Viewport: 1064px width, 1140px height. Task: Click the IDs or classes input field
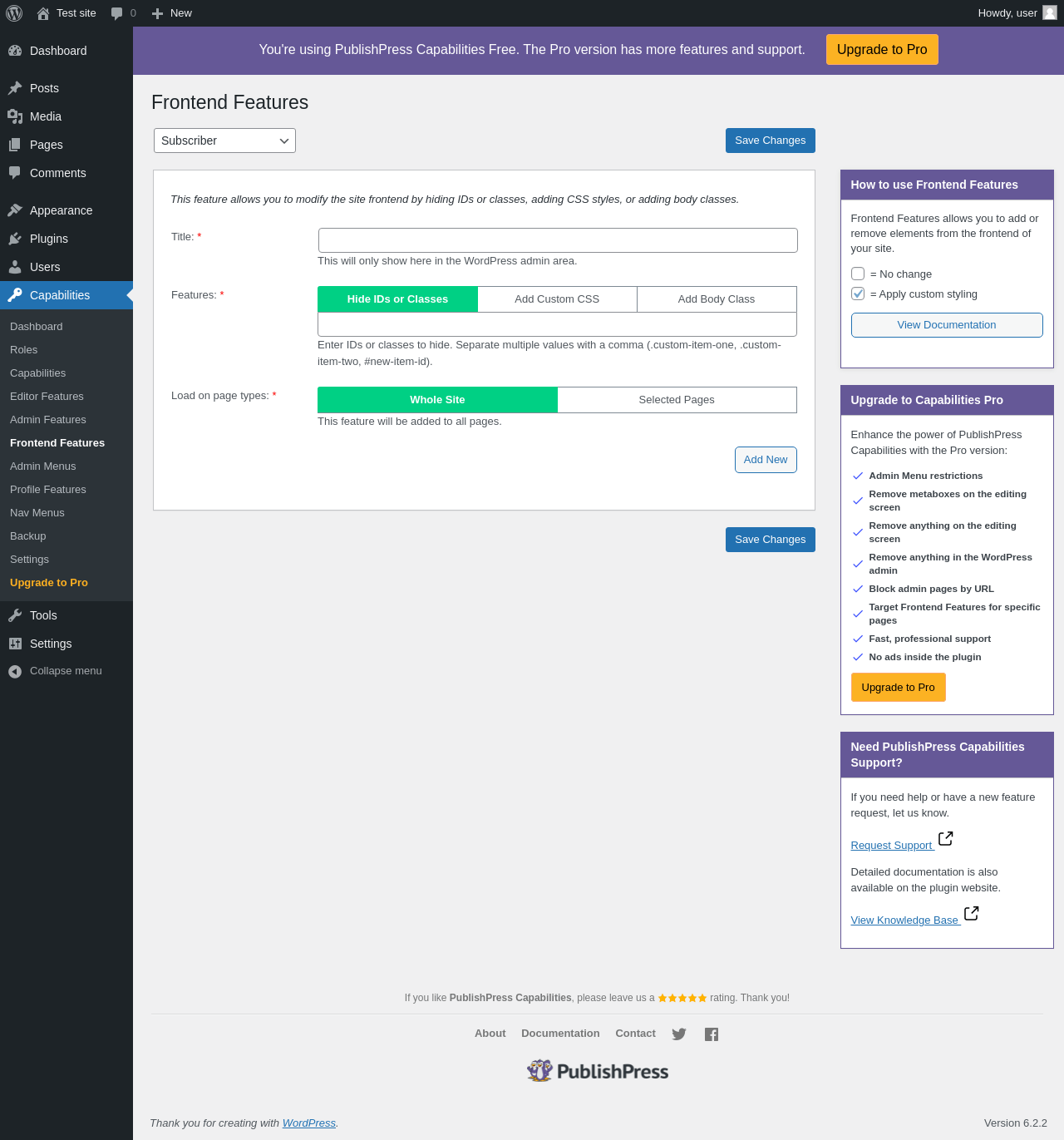coord(557,324)
